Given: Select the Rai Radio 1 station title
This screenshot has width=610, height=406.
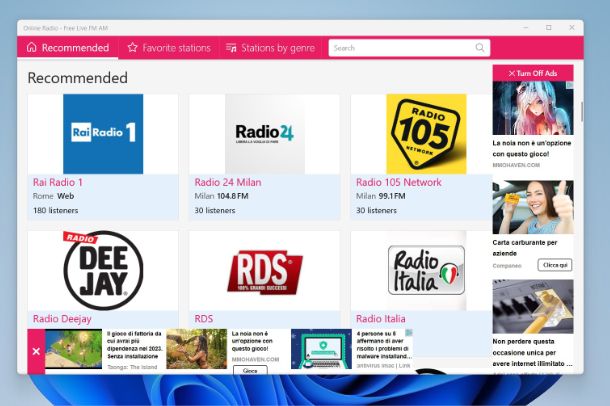Looking at the screenshot, I should click(x=58, y=182).
